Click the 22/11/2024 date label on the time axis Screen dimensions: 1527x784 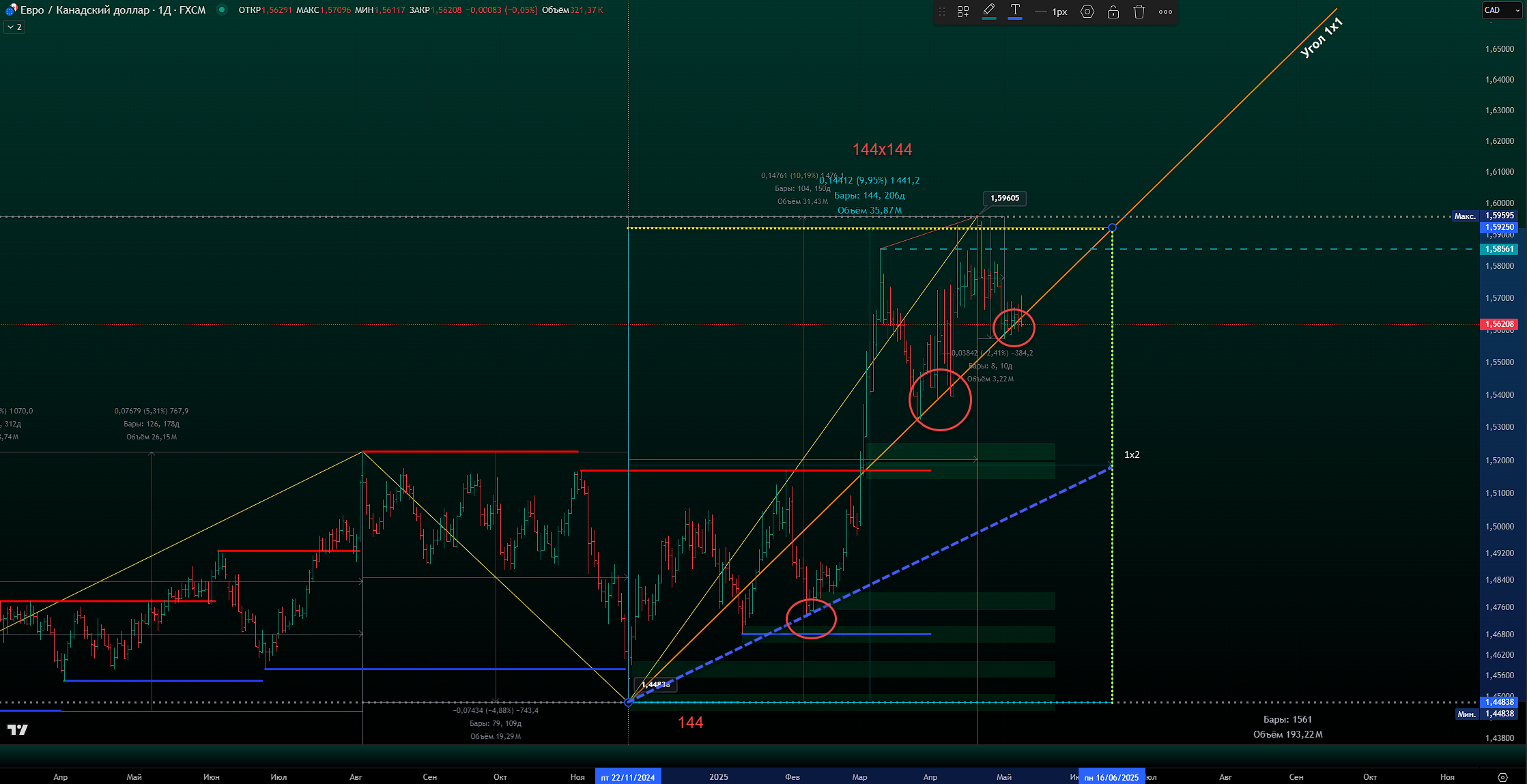tap(628, 777)
